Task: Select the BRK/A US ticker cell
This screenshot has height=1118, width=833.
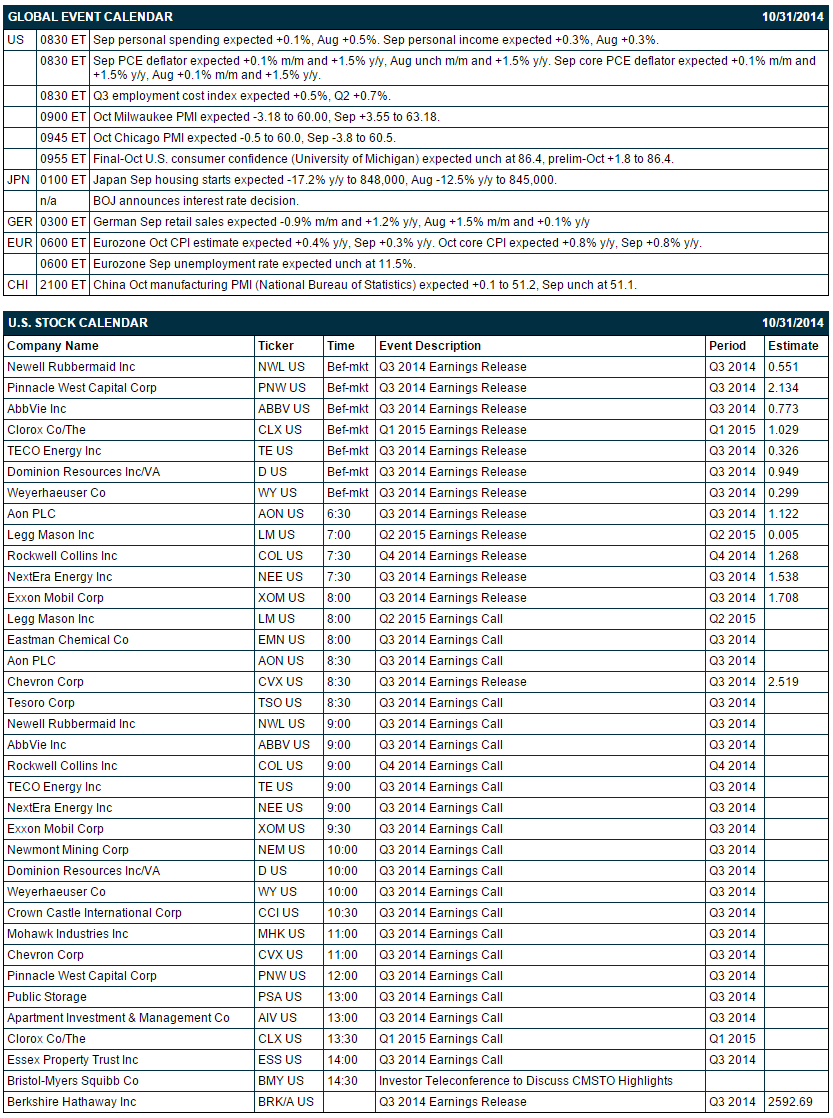Action: pyautogui.click(x=286, y=1102)
